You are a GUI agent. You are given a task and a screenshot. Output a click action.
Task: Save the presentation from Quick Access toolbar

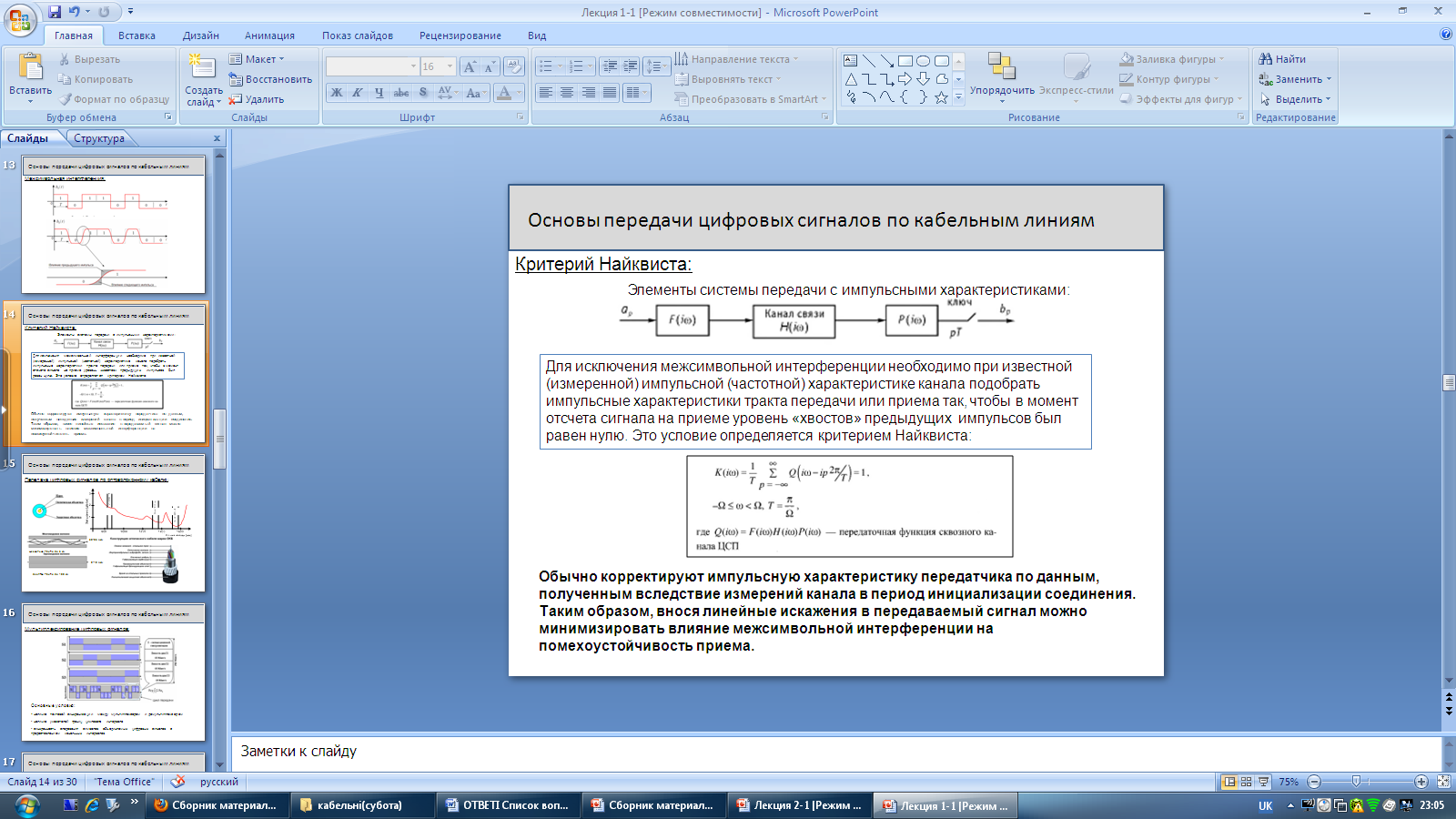pyautogui.click(x=55, y=12)
